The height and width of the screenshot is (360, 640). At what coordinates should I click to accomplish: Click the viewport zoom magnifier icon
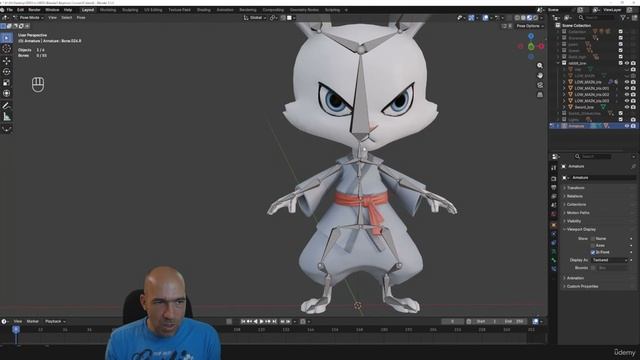pyautogui.click(x=540, y=66)
